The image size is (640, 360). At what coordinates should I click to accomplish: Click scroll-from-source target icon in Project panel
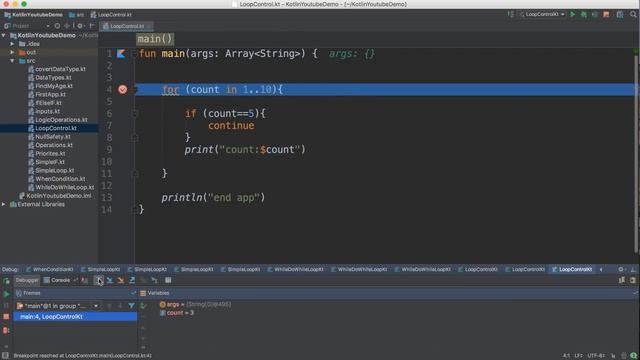click(x=57, y=26)
